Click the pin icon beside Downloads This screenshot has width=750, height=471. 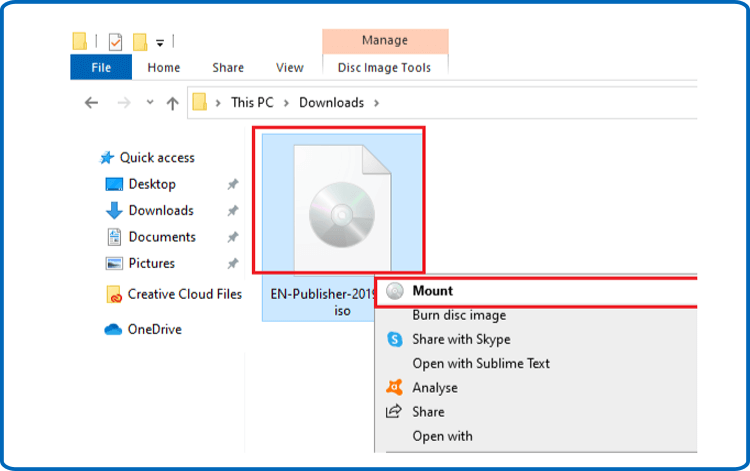click(232, 210)
